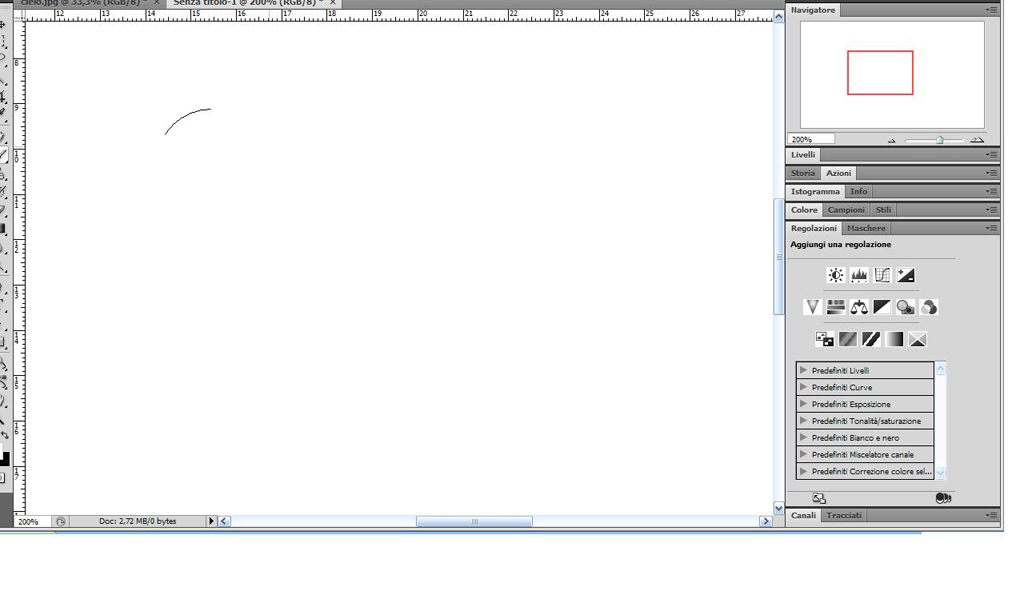Click the 200% zoom field in Navigator

coord(812,140)
